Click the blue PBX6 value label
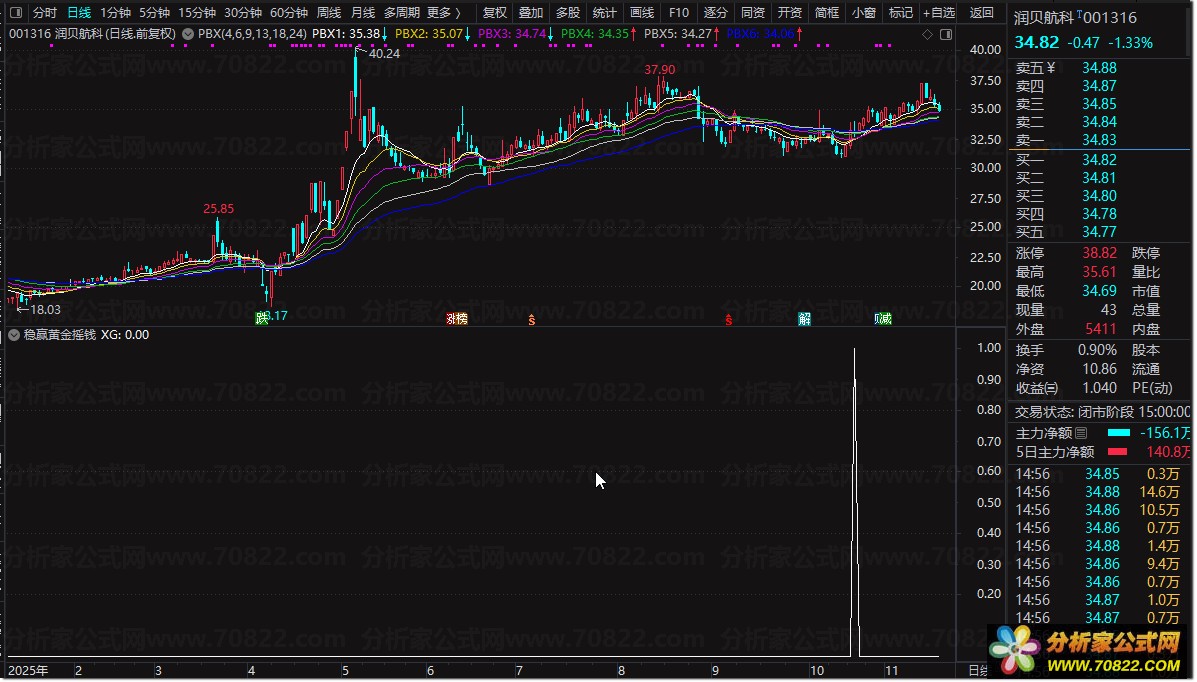 tap(760, 34)
